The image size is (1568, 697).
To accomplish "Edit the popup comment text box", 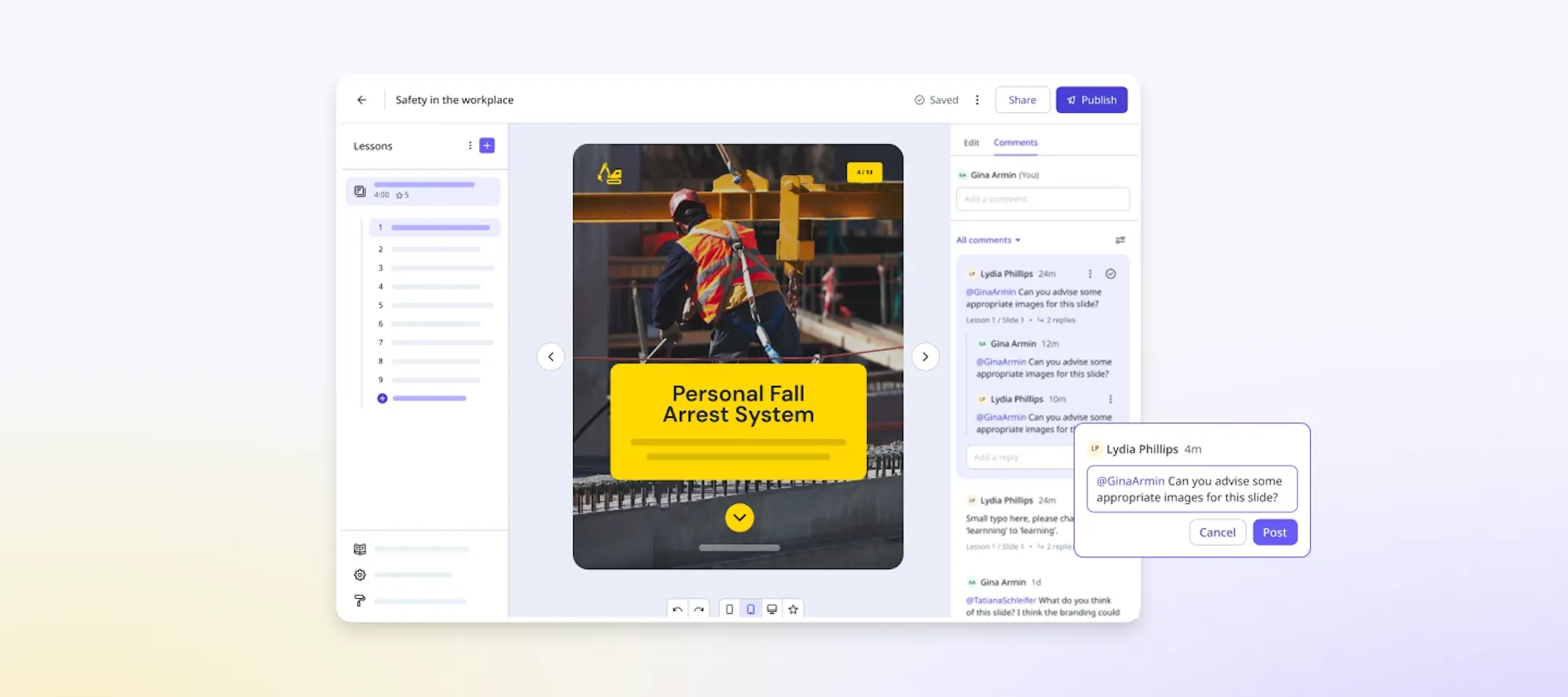I will [1192, 489].
